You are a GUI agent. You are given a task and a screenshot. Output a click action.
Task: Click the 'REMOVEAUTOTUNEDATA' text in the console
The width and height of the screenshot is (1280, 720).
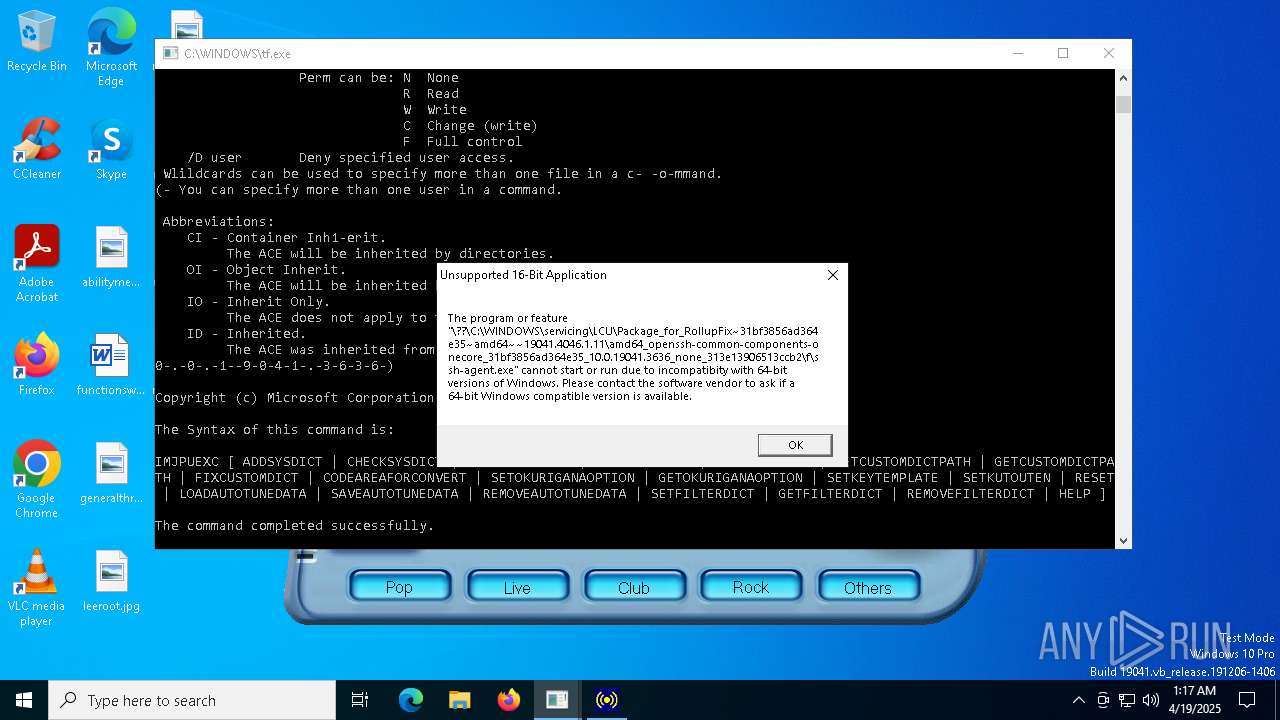[555, 494]
